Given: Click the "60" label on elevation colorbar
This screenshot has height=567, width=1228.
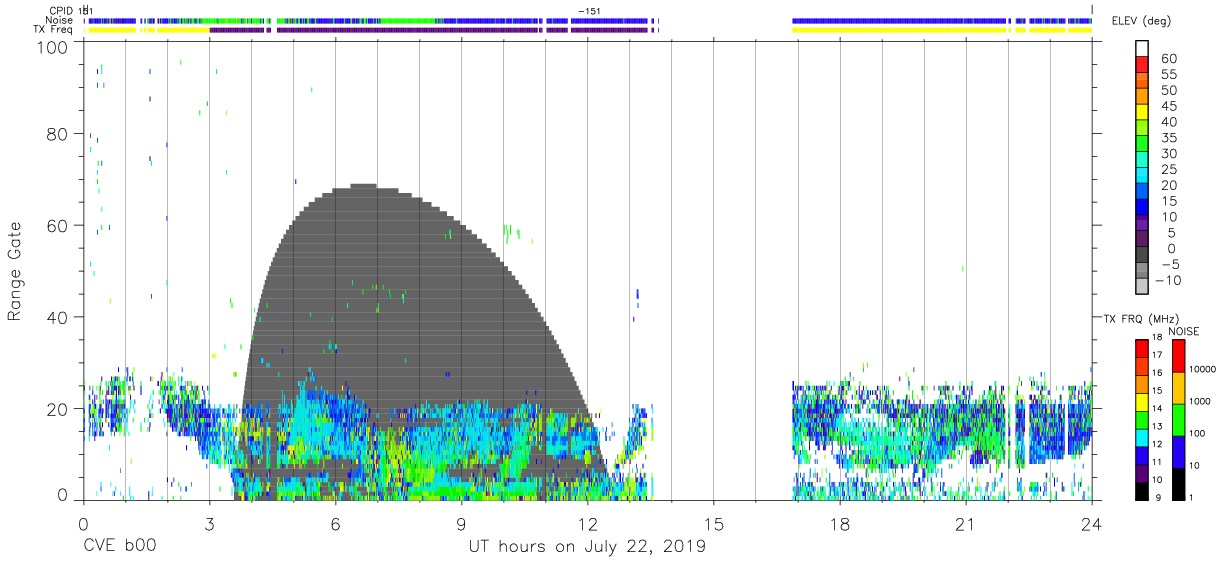Looking at the screenshot, I should click(x=1169, y=58).
